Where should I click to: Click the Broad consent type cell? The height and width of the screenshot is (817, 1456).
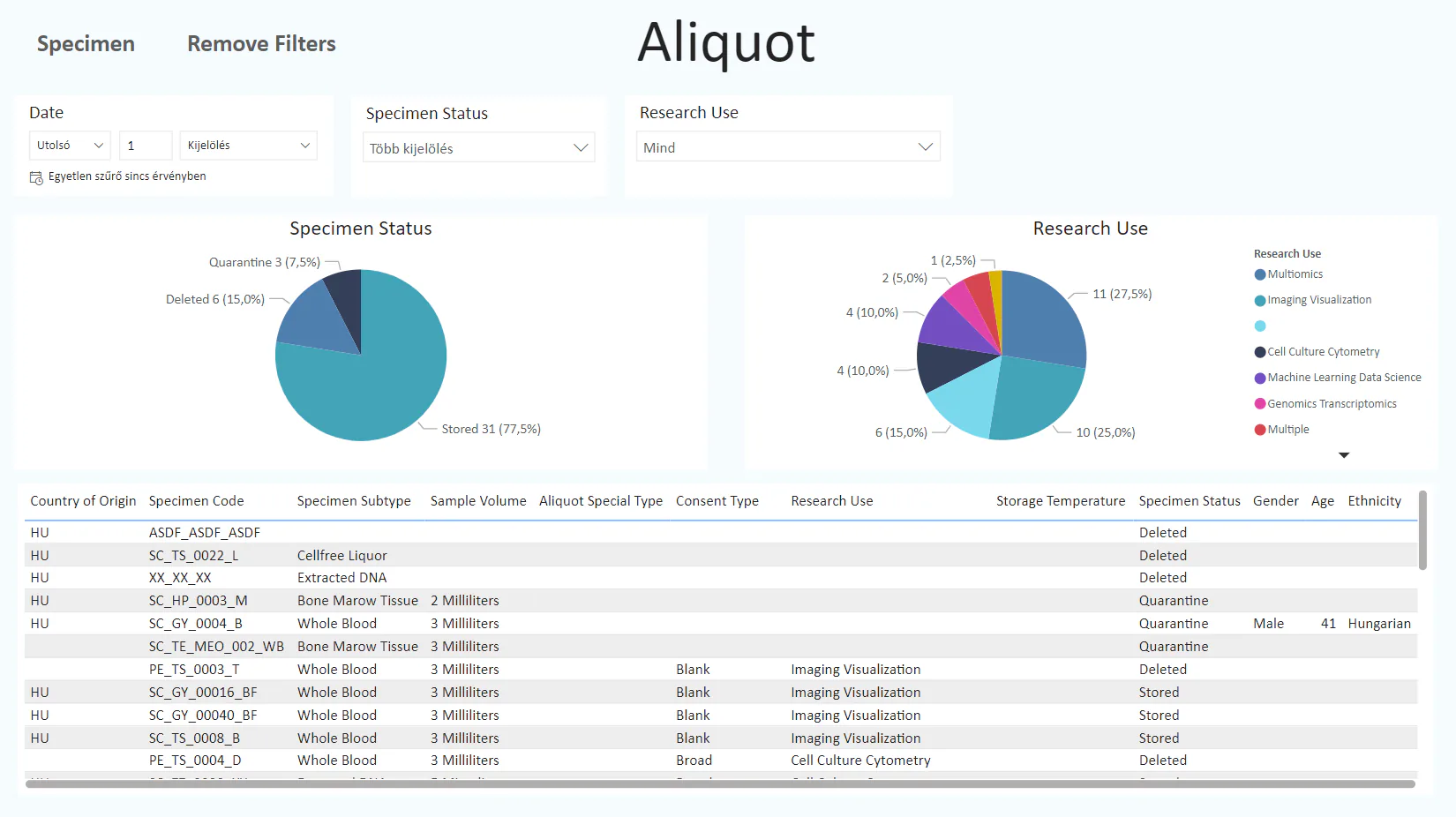[694, 761]
